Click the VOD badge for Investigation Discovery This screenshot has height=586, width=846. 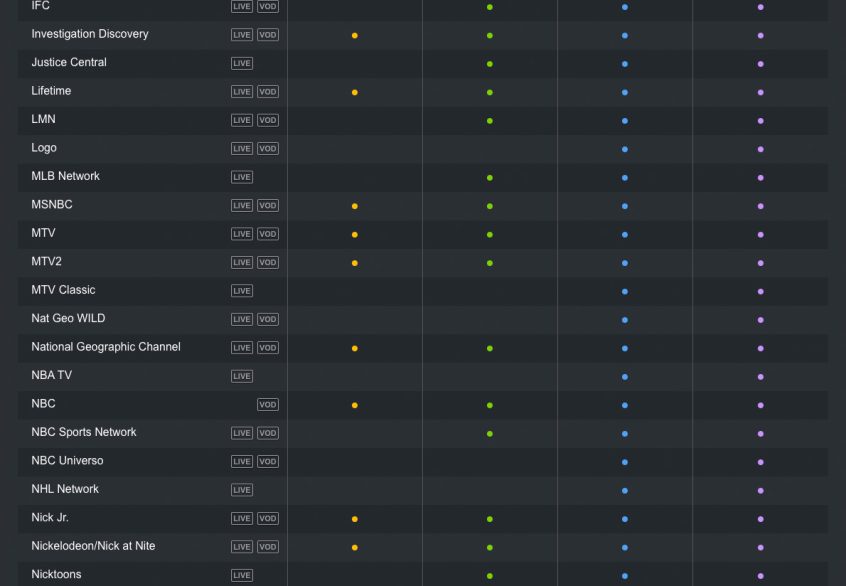(x=268, y=35)
